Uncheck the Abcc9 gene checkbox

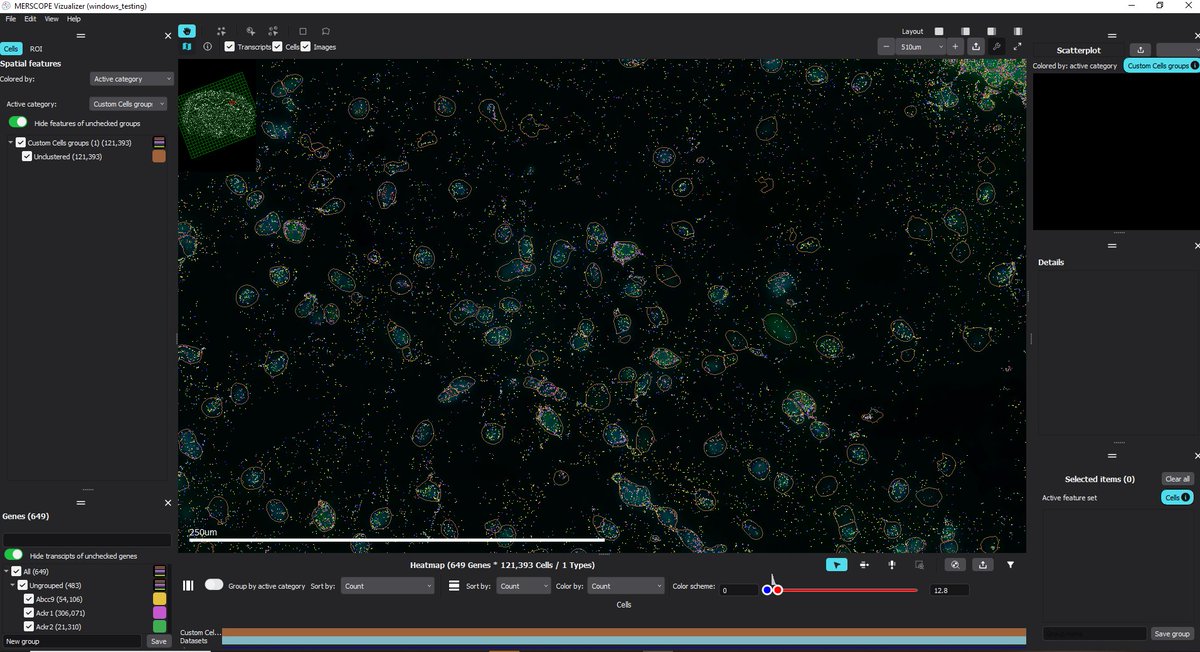click(x=28, y=599)
